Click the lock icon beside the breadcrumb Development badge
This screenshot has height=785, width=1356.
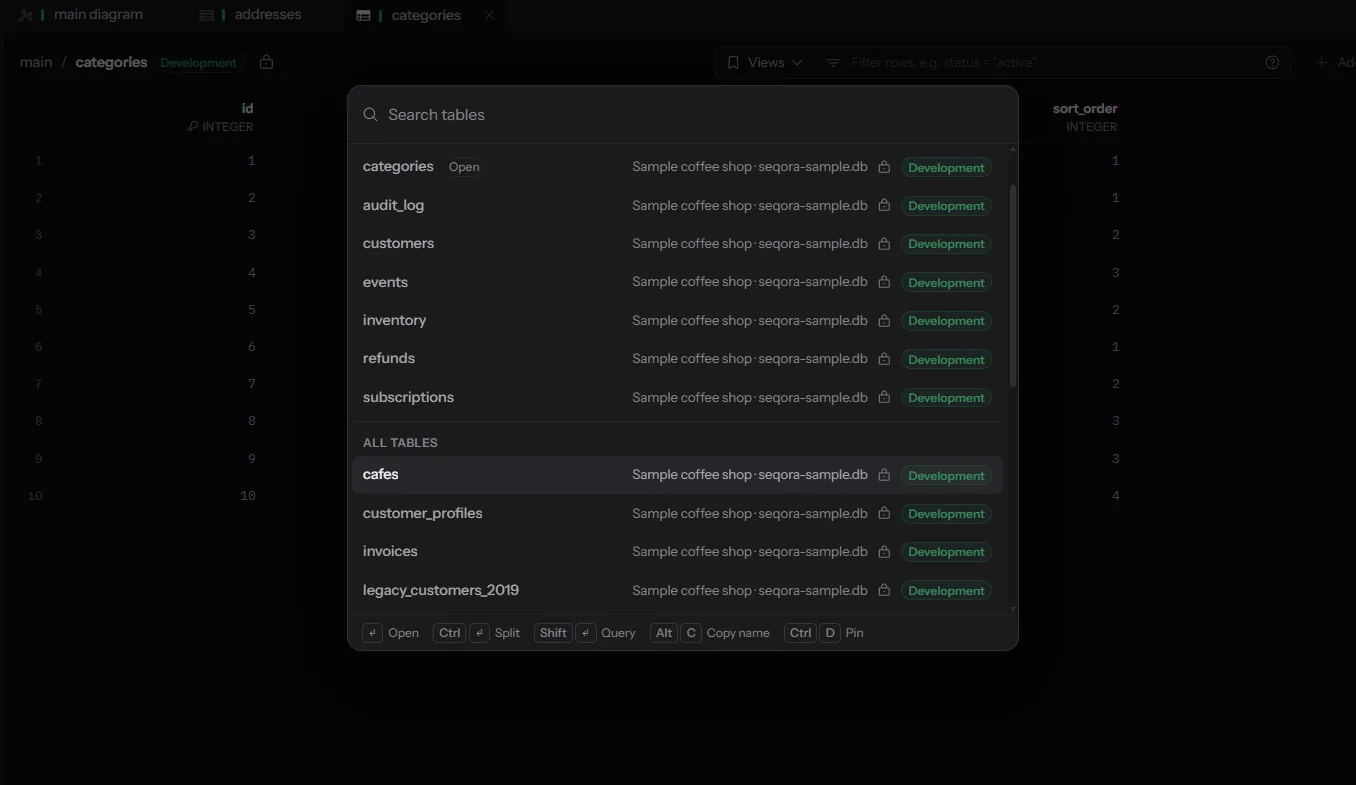(266, 62)
